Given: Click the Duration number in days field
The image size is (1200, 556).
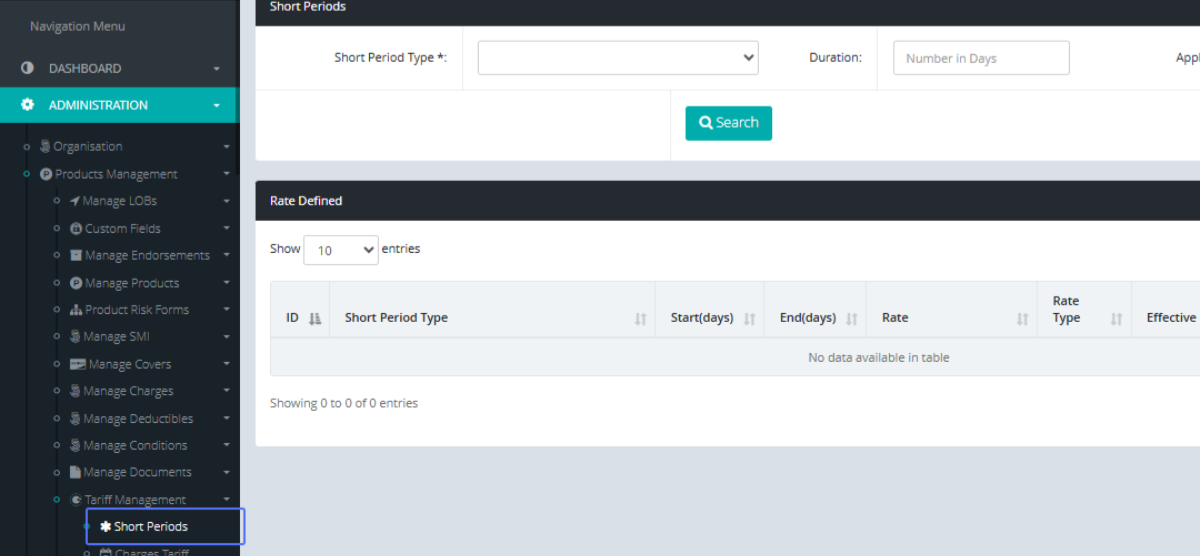Looking at the screenshot, I should pyautogui.click(x=980, y=58).
